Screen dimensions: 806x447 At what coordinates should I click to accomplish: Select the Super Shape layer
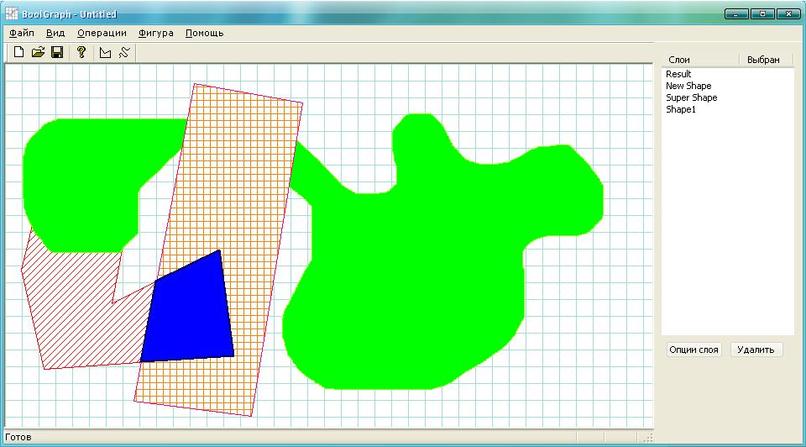point(691,98)
